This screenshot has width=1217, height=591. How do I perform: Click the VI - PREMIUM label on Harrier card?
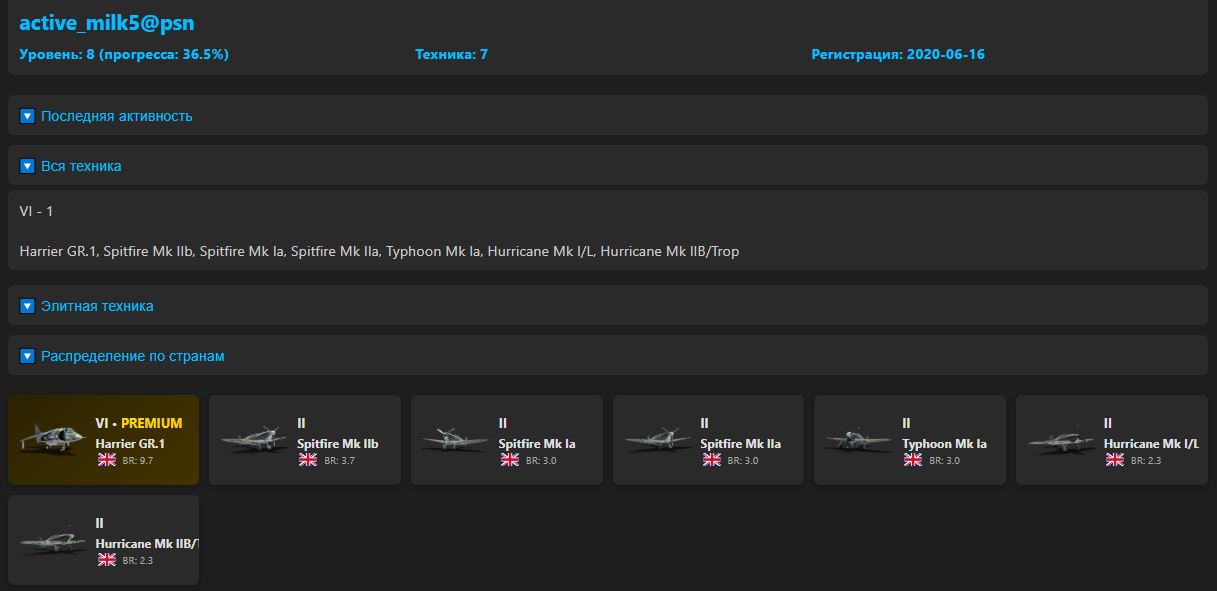[x=139, y=423]
